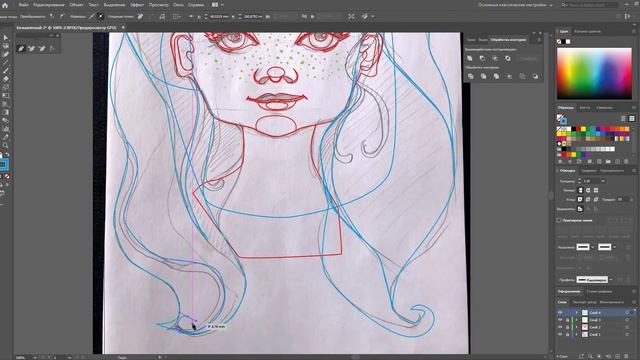Image resolution: width=640 pixels, height=360 pixels.
Task: Unlock layer Слой 1 via lock icon
Action: tap(568, 335)
